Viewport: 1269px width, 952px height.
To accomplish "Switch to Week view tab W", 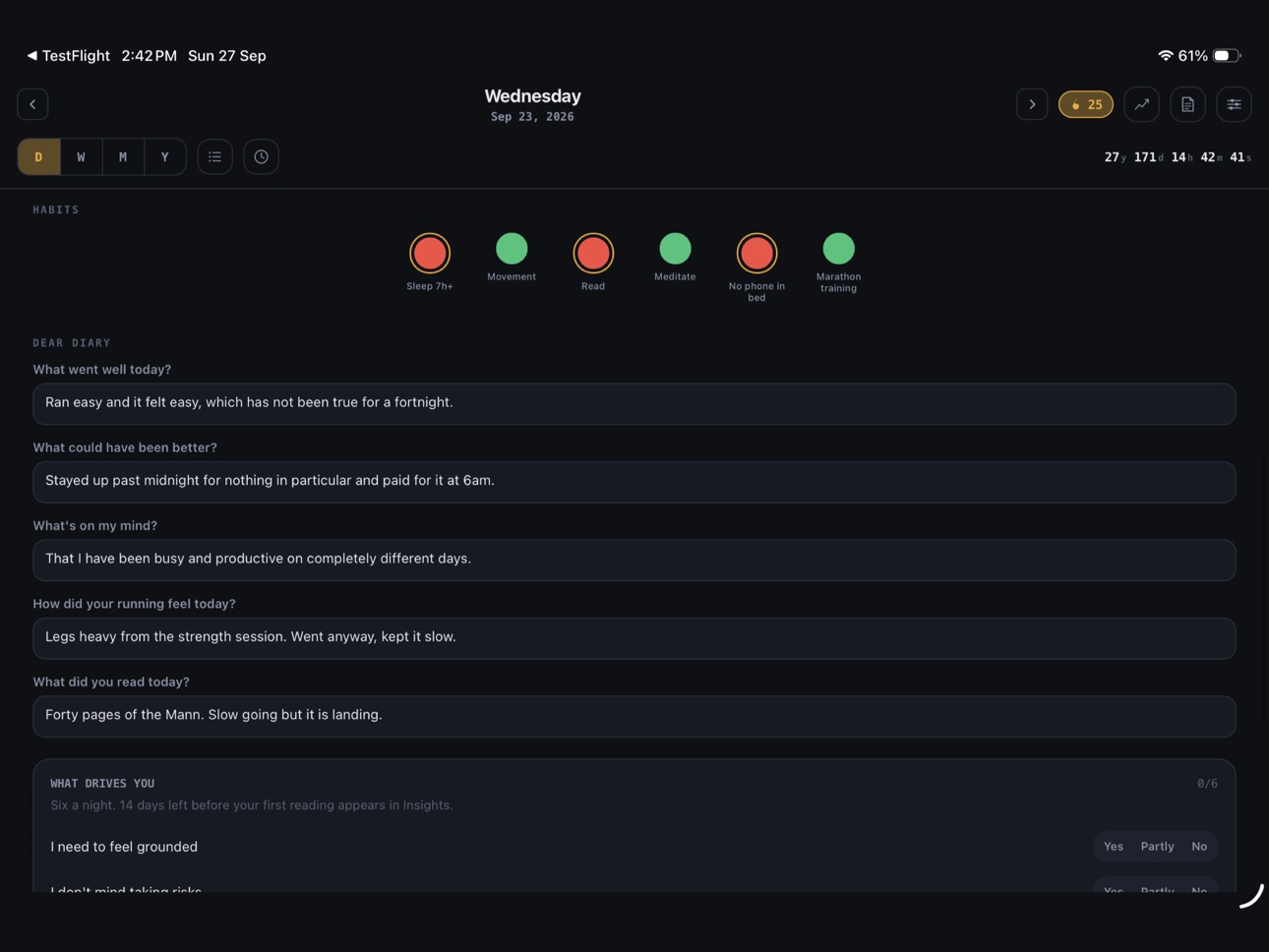I will (81, 156).
